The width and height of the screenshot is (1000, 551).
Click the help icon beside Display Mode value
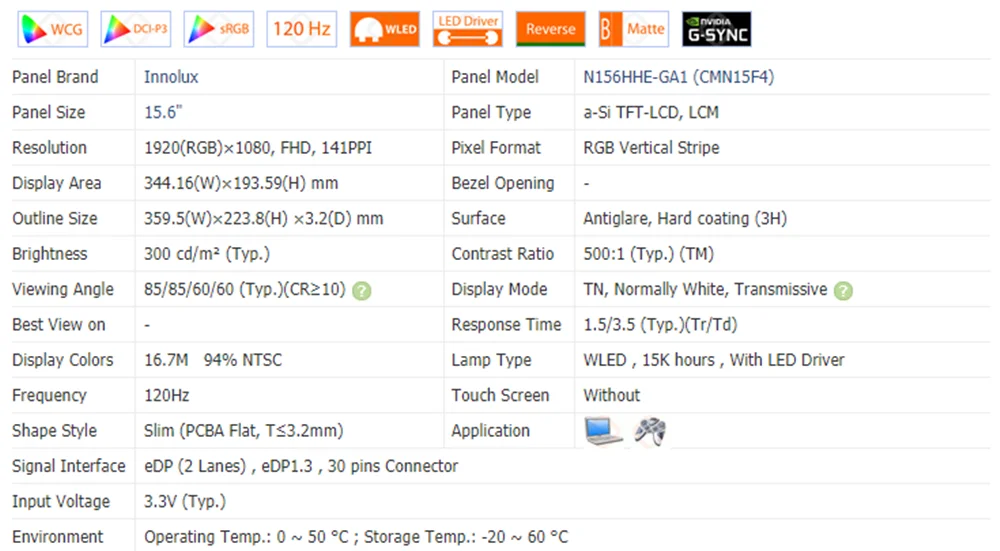(843, 291)
